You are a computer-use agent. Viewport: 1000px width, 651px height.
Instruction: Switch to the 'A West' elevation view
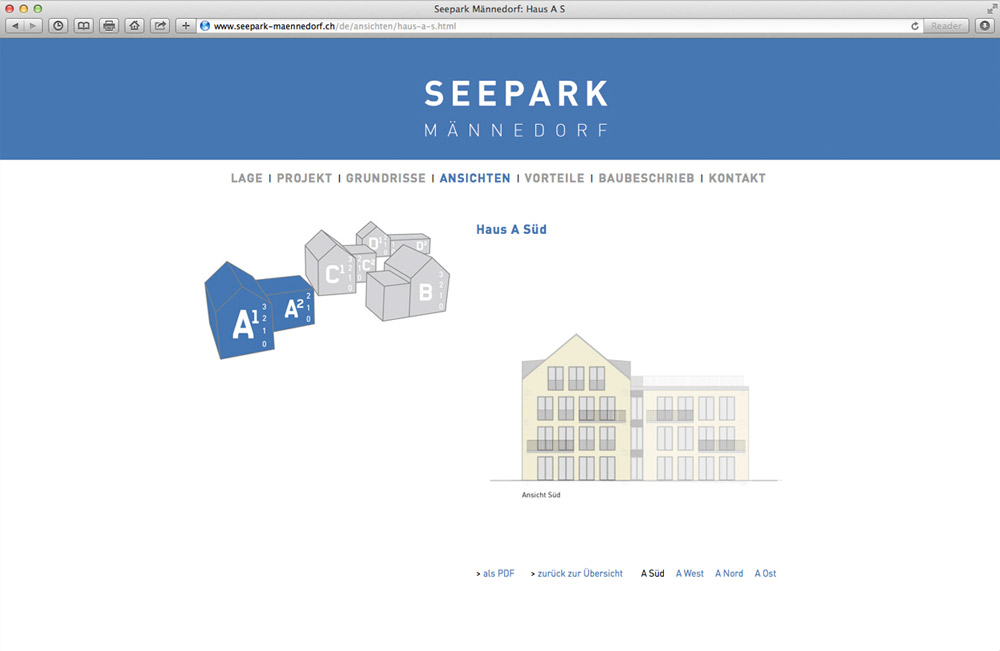(x=690, y=574)
